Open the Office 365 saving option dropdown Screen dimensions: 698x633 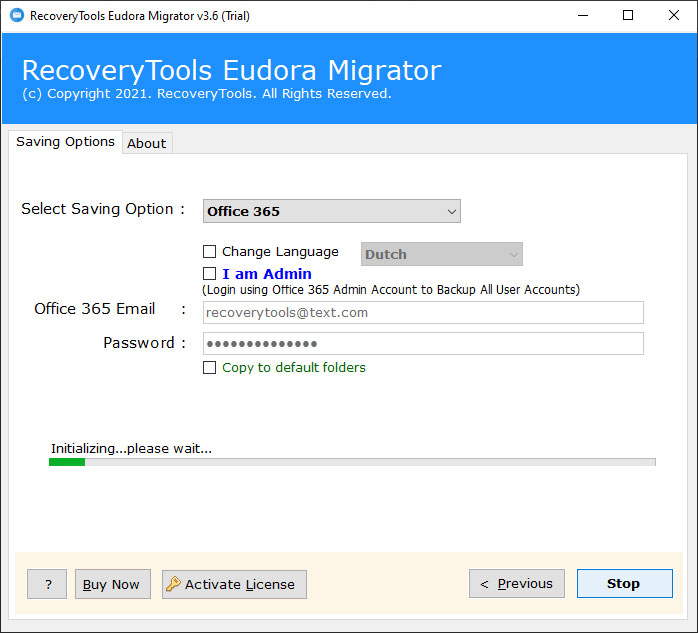[332, 211]
